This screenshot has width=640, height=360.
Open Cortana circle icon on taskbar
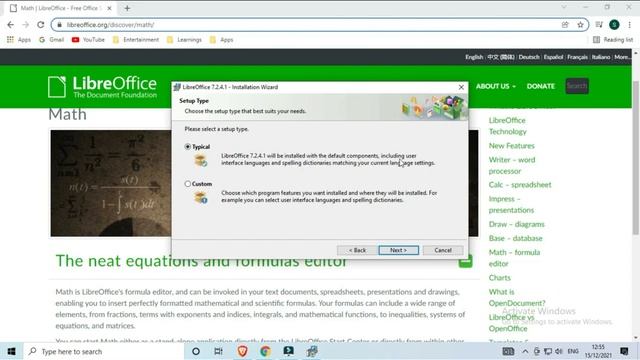pyautogui.click(x=196, y=351)
